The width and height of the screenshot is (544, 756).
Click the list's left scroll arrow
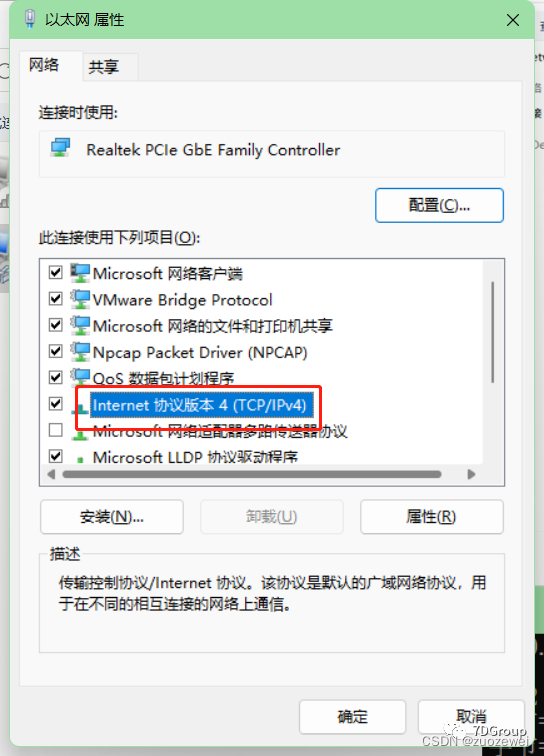click(51, 474)
